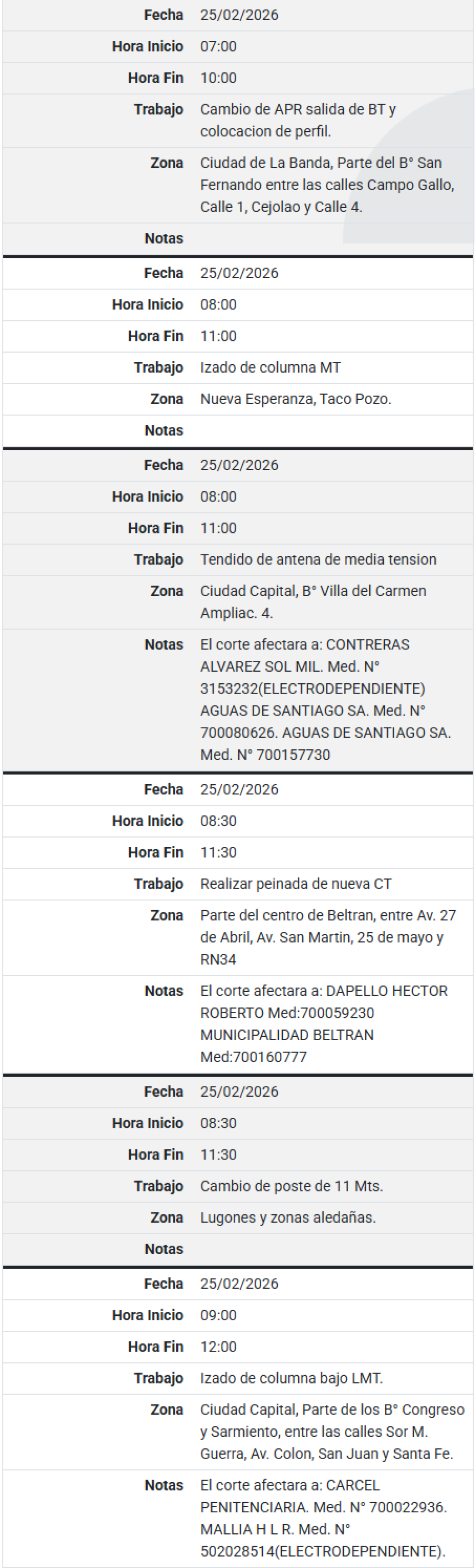Select the centro de Beltran zone description

click(327, 937)
